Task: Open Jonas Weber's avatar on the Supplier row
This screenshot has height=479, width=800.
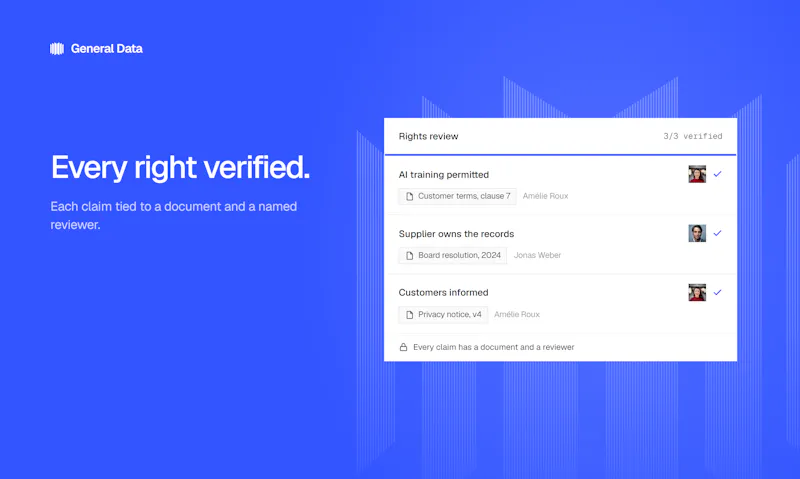Action: (697, 233)
